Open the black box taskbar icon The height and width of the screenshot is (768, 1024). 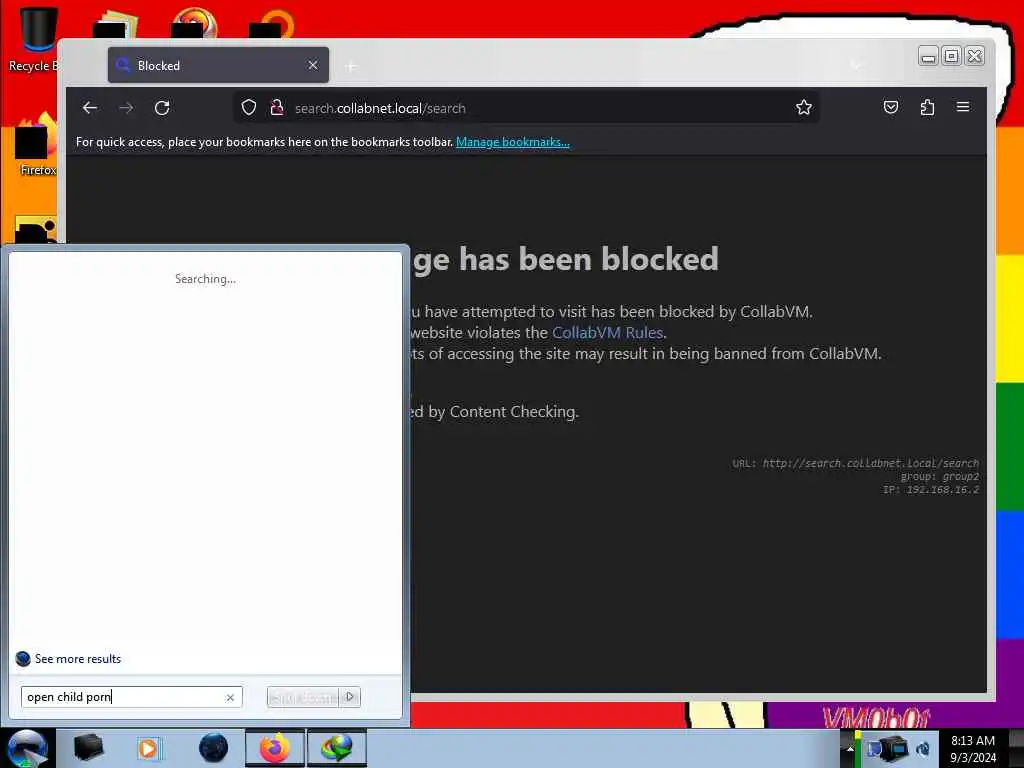(x=88, y=748)
